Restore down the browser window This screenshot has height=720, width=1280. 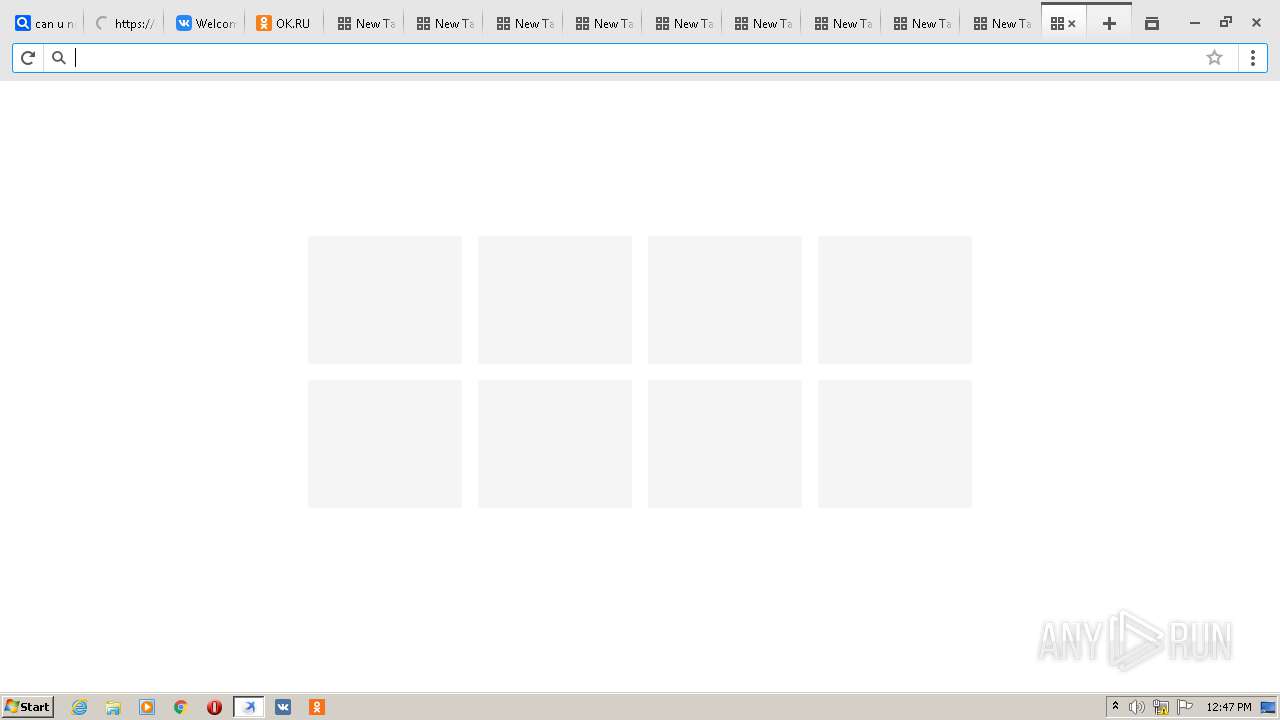point(1226,23)
